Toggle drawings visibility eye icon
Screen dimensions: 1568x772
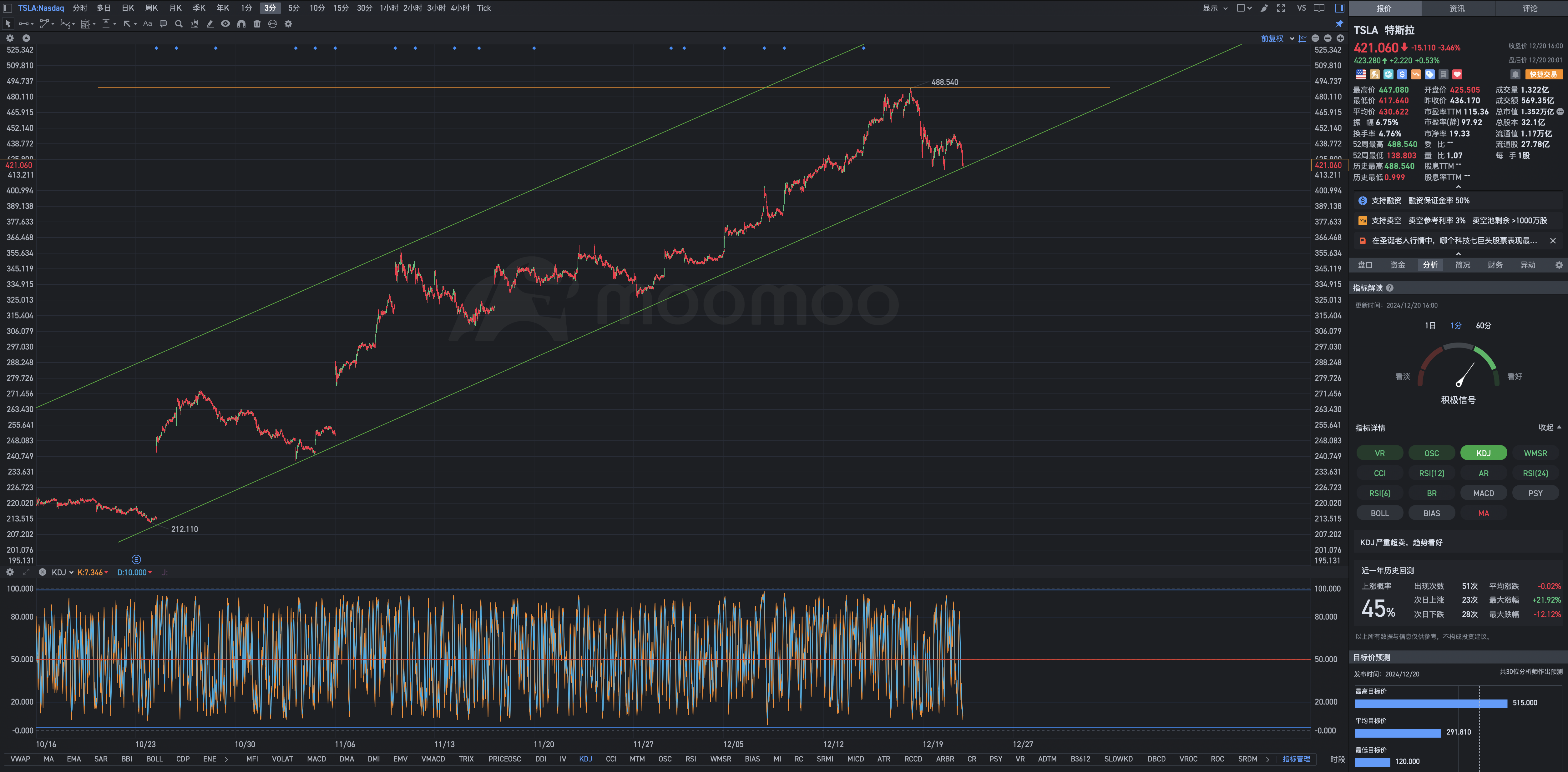click(x=225, y=24)
